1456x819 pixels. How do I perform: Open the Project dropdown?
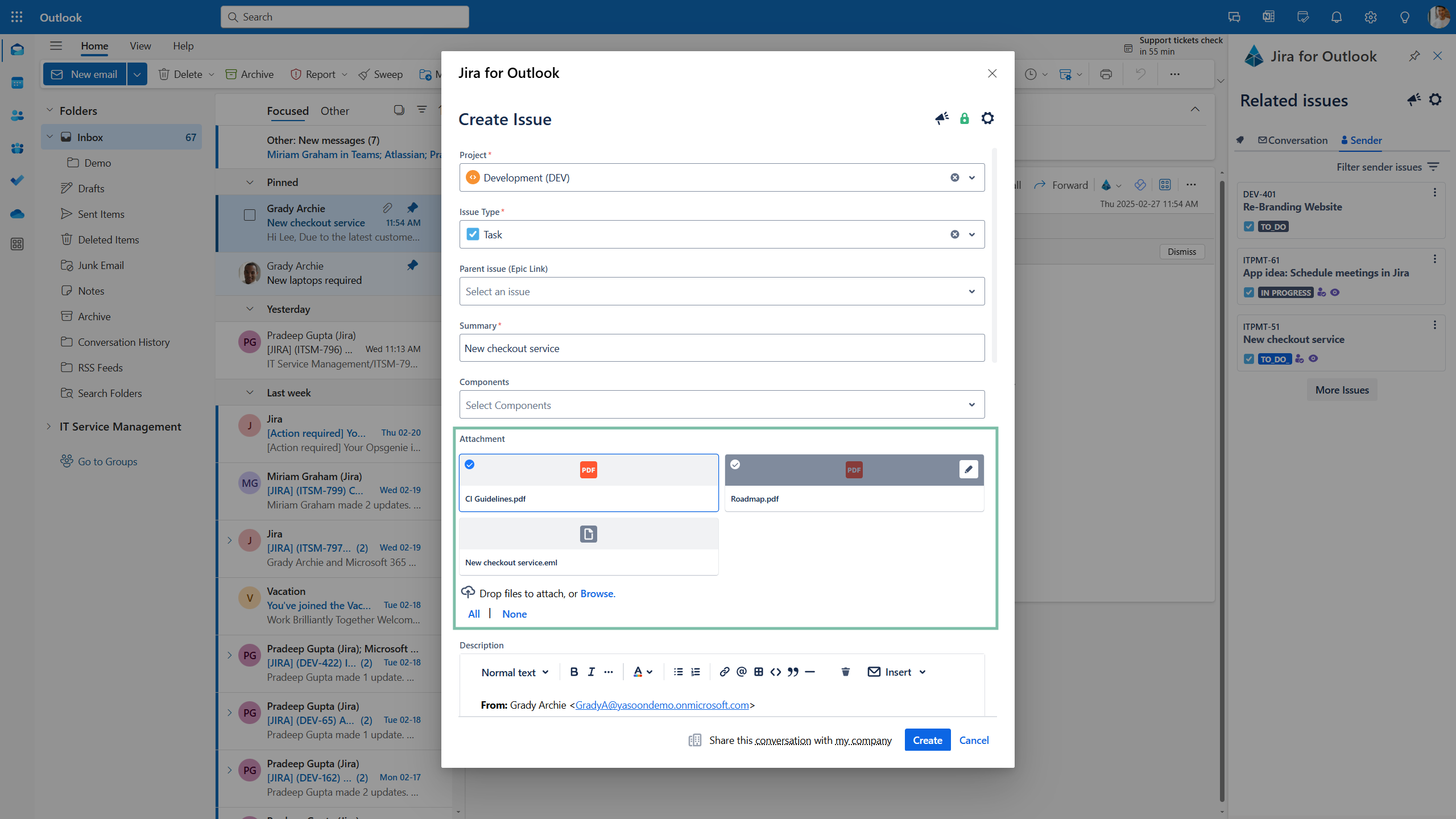pos(971,177)
